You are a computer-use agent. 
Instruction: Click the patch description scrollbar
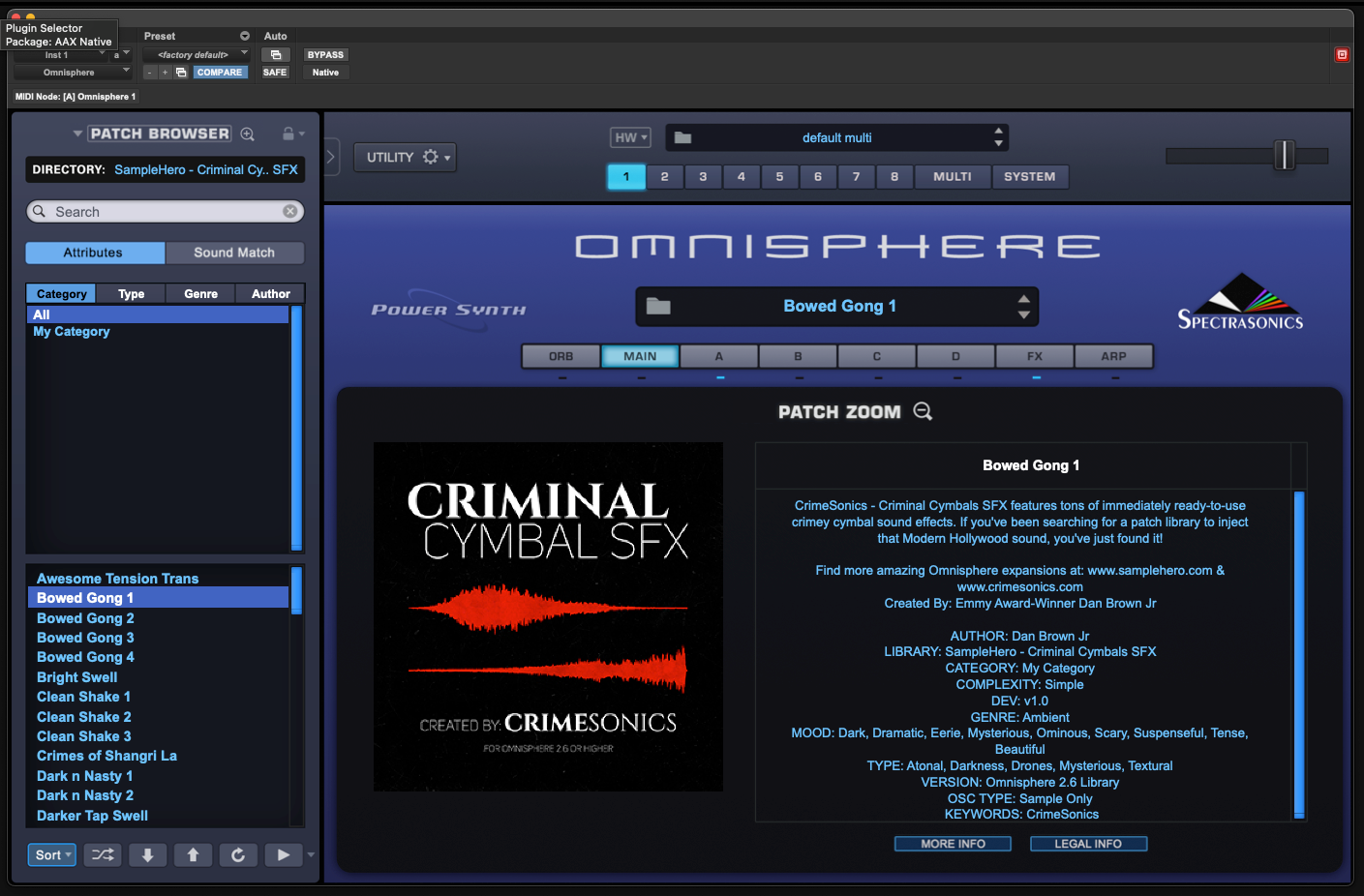pyautogui.click(x=1299, y=655)
